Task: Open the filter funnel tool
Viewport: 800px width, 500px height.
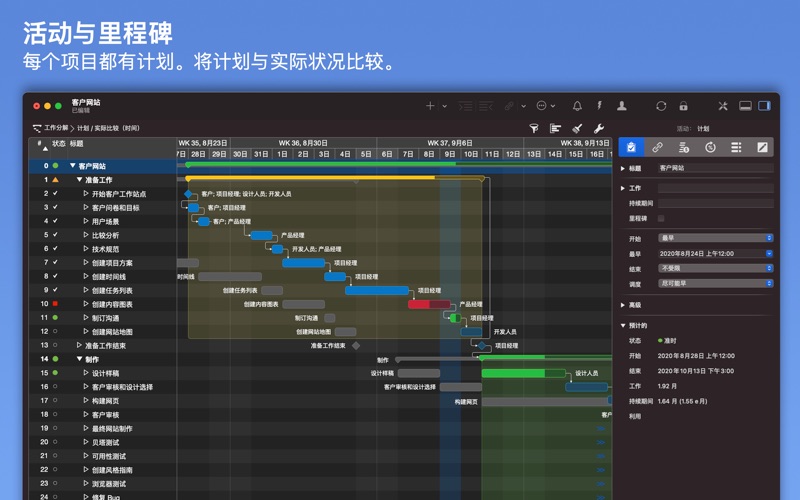Action: 533,129
